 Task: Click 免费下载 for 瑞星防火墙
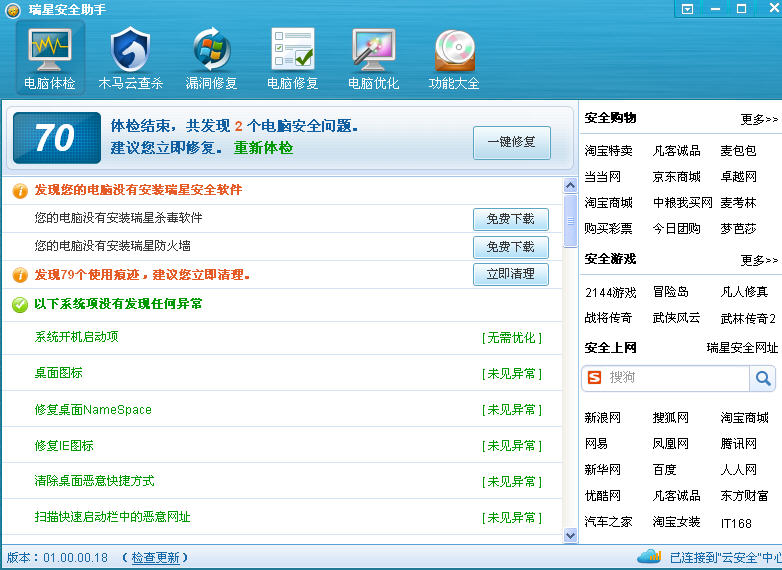[511, 247]
